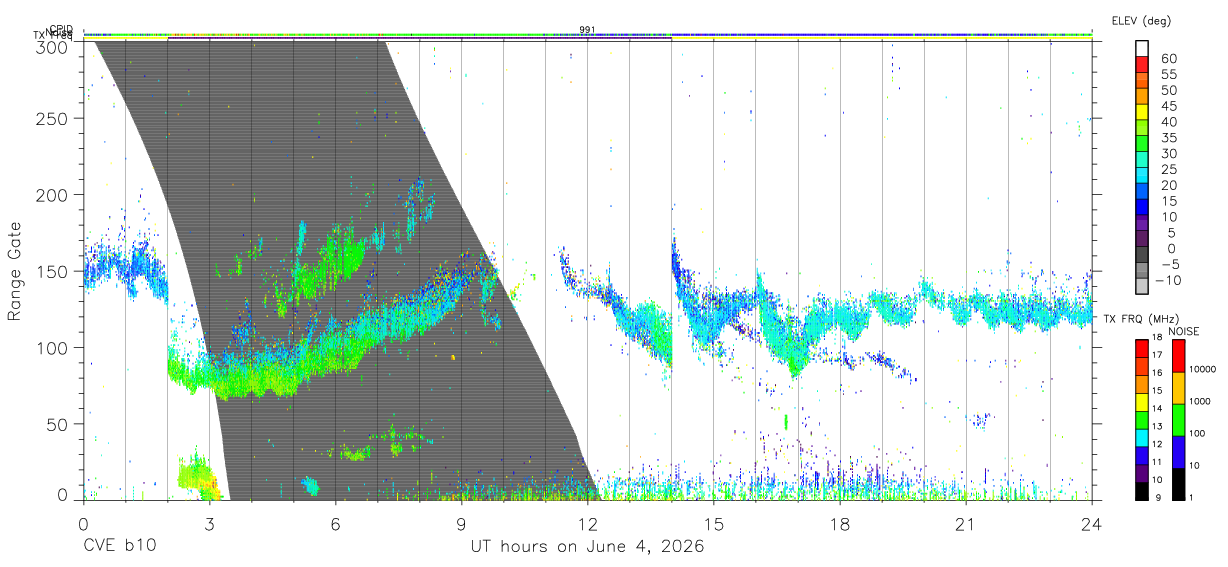
Task: Click the 24 UT hour tick label
Action: pos(1092,525)
